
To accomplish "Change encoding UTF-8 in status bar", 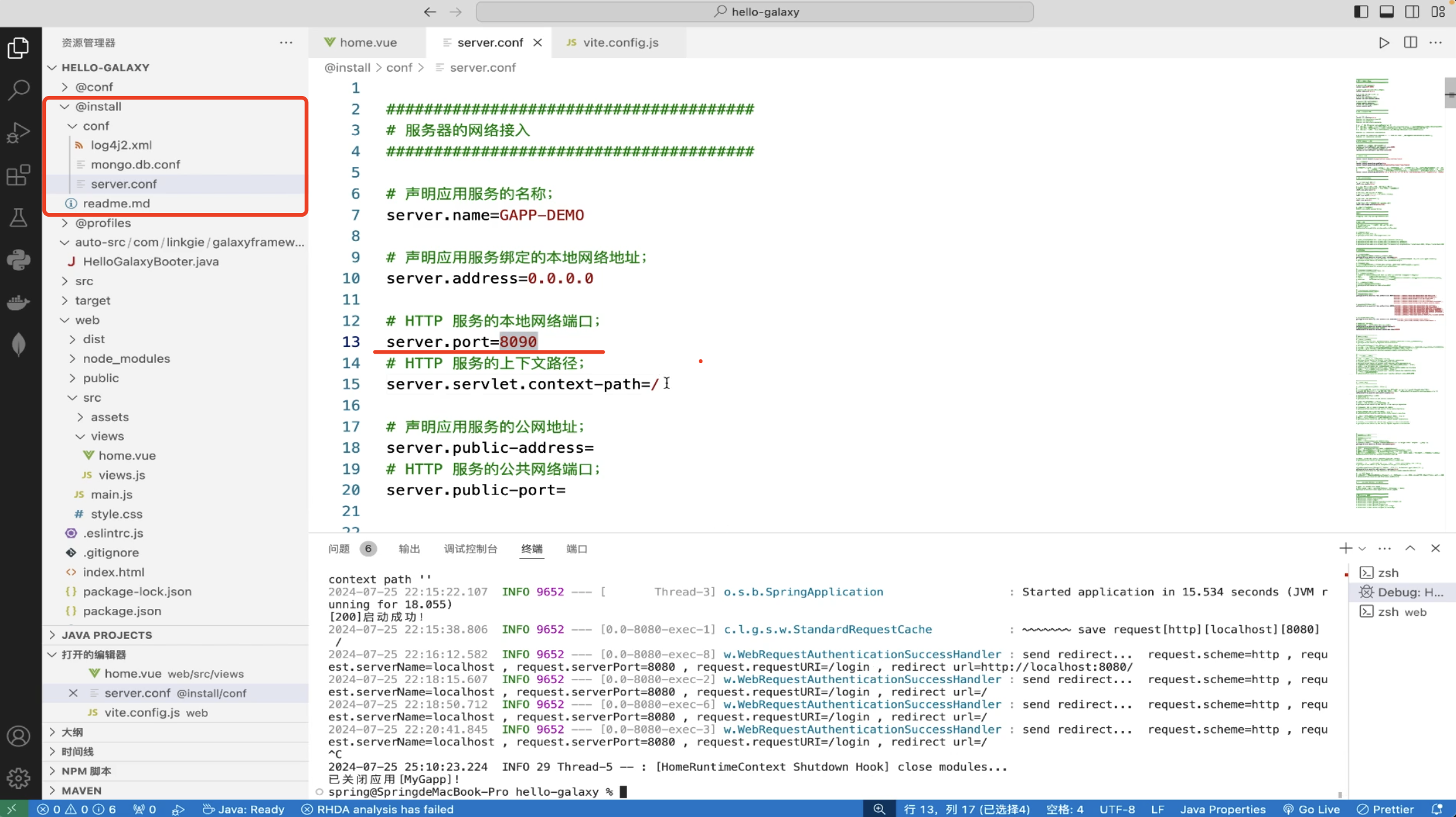I will click(1117, 809).
